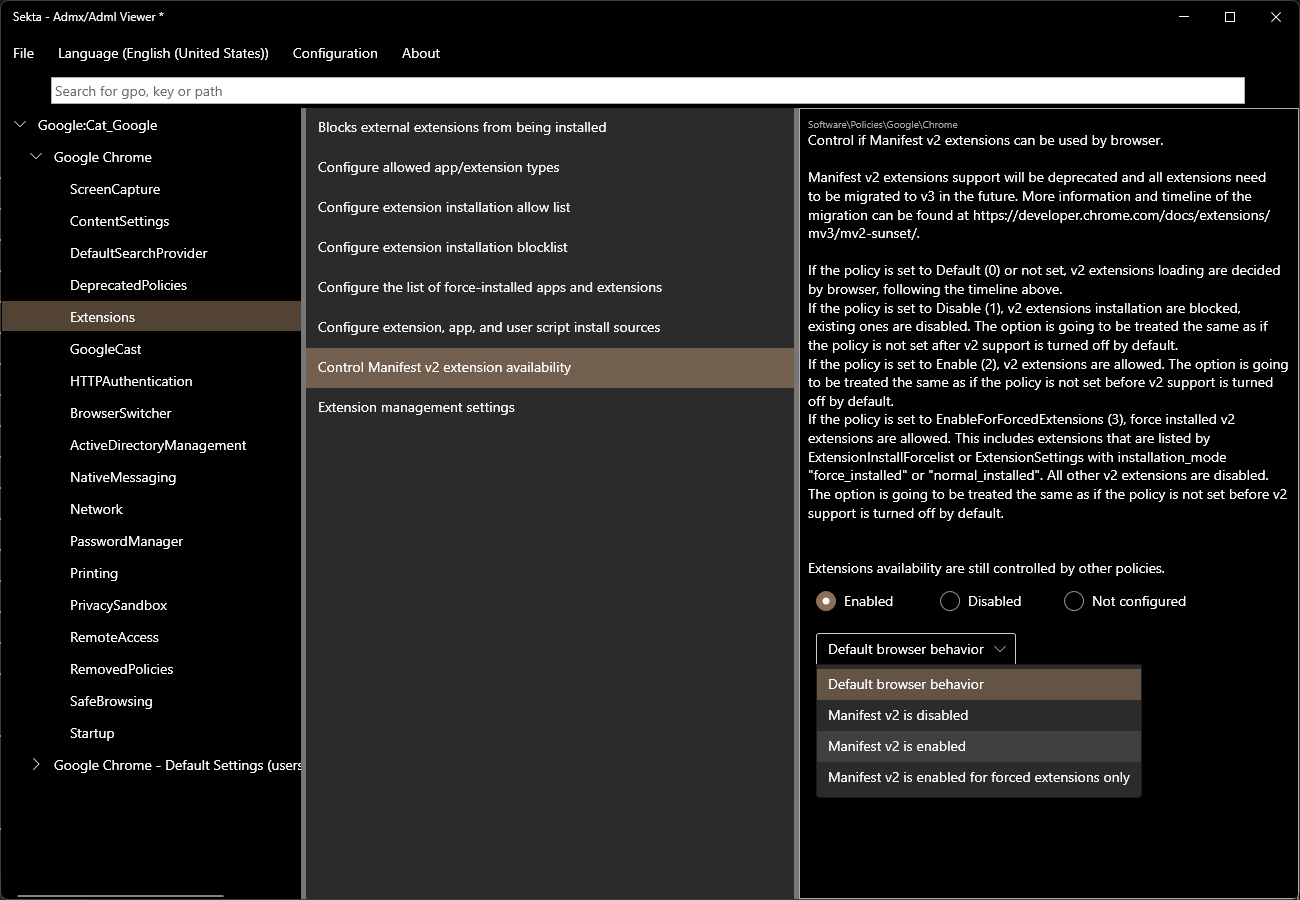This screenshot has width=1300, height=900.
Task: Select the GoogleCast category
Action: tap(152, 349)
